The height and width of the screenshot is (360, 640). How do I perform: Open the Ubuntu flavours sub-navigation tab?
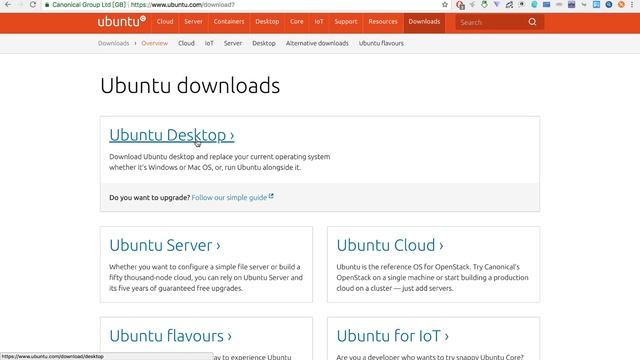tap(381, 43)
